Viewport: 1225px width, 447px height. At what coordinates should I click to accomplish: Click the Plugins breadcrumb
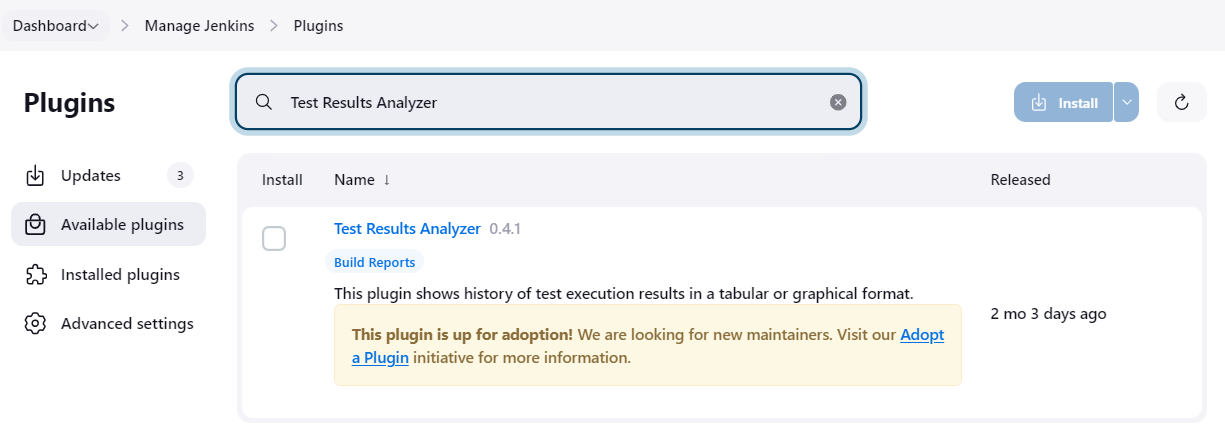318,26
